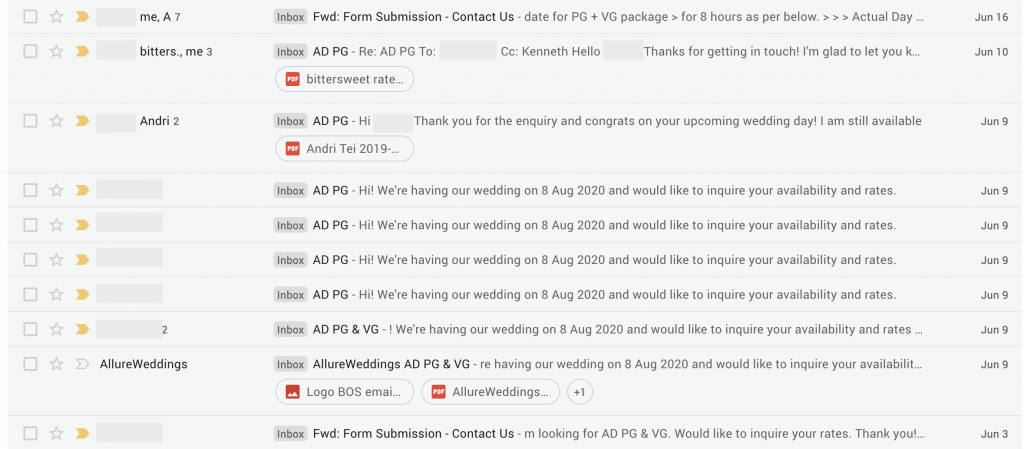Select checkbox for AllureWeddings email

tap(31, 364)
